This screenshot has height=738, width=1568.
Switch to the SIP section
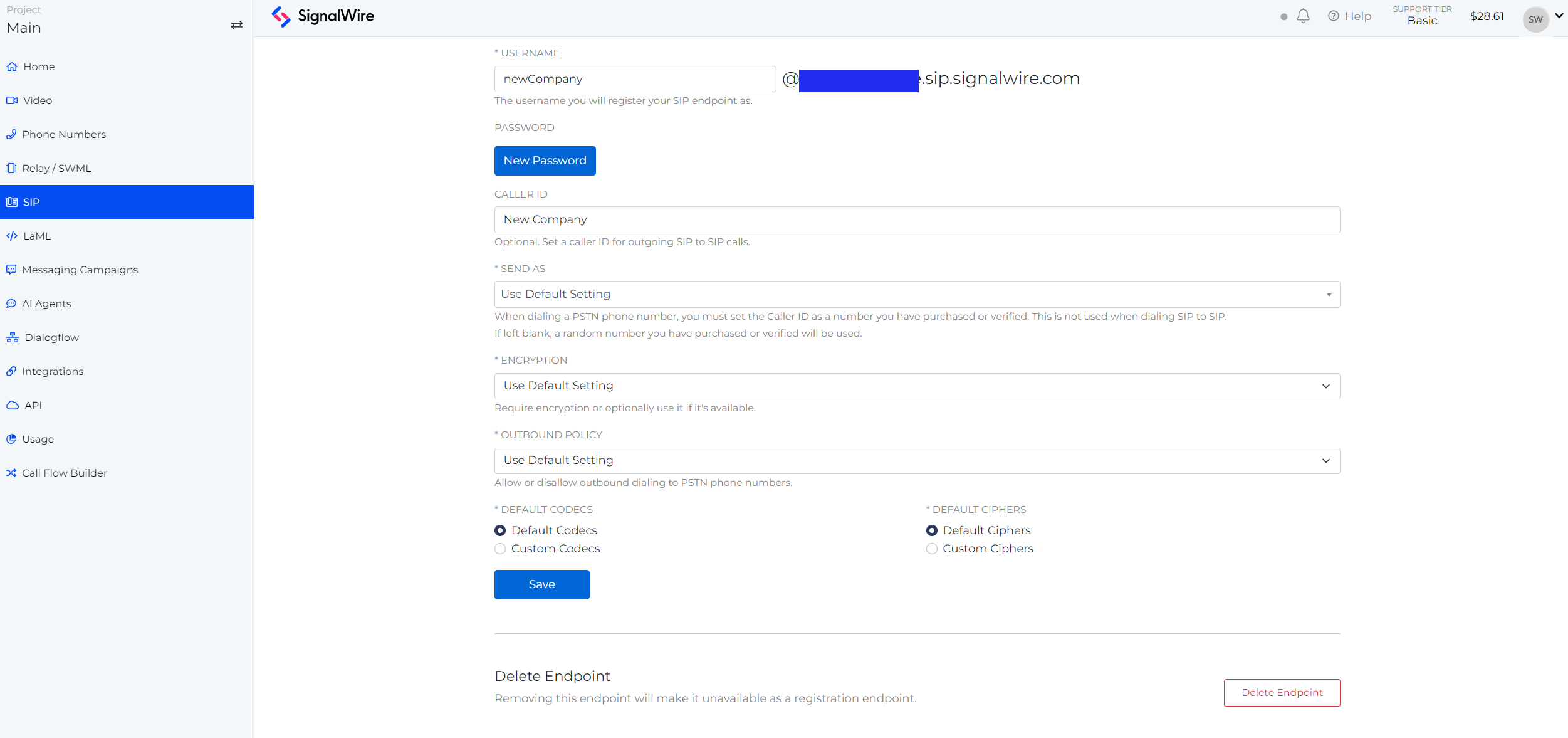coord(30,202)
